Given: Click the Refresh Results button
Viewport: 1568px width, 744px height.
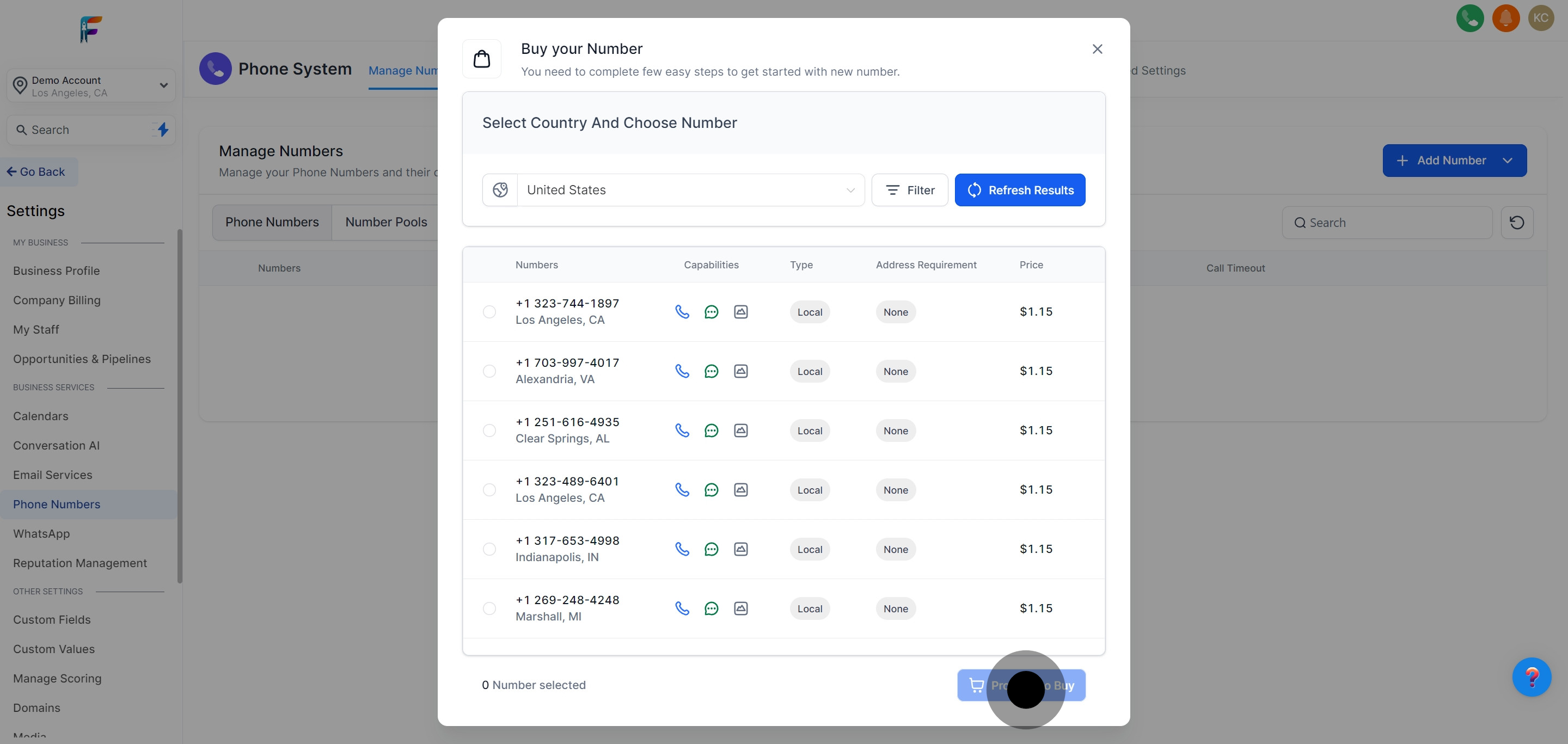Looking at the screenshot, I should [1020, 190].
